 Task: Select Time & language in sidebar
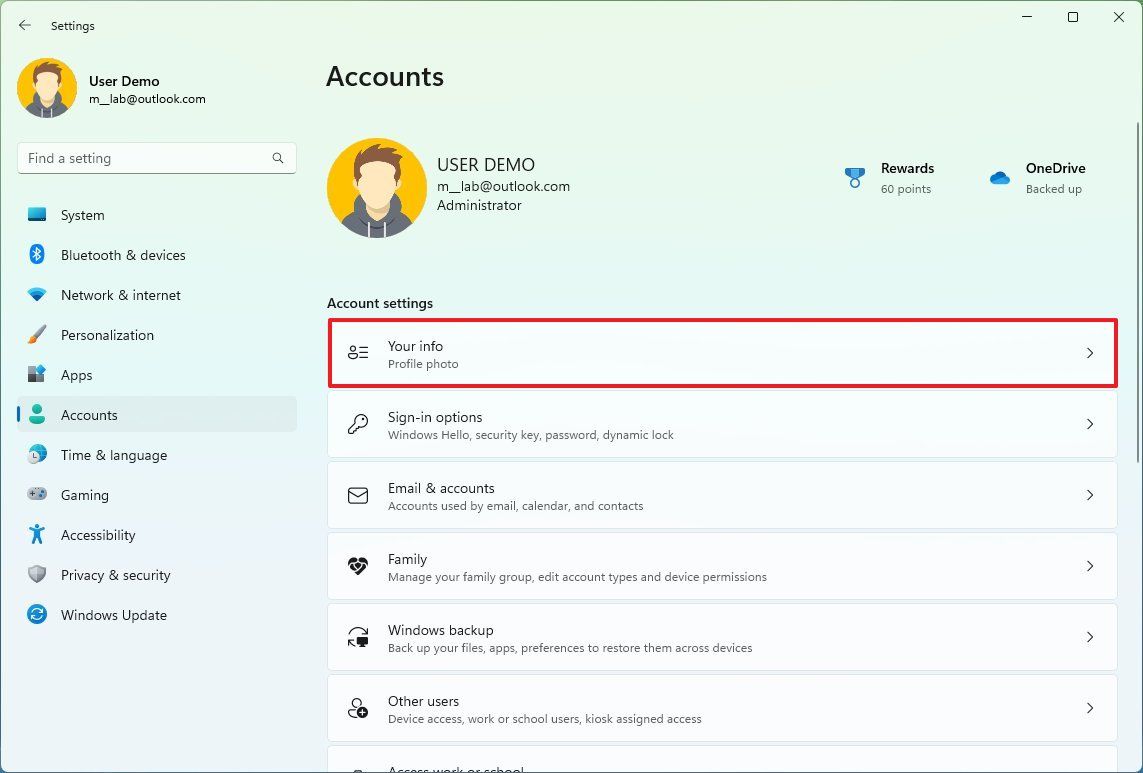pyautogui.click(x=113, y=455)
